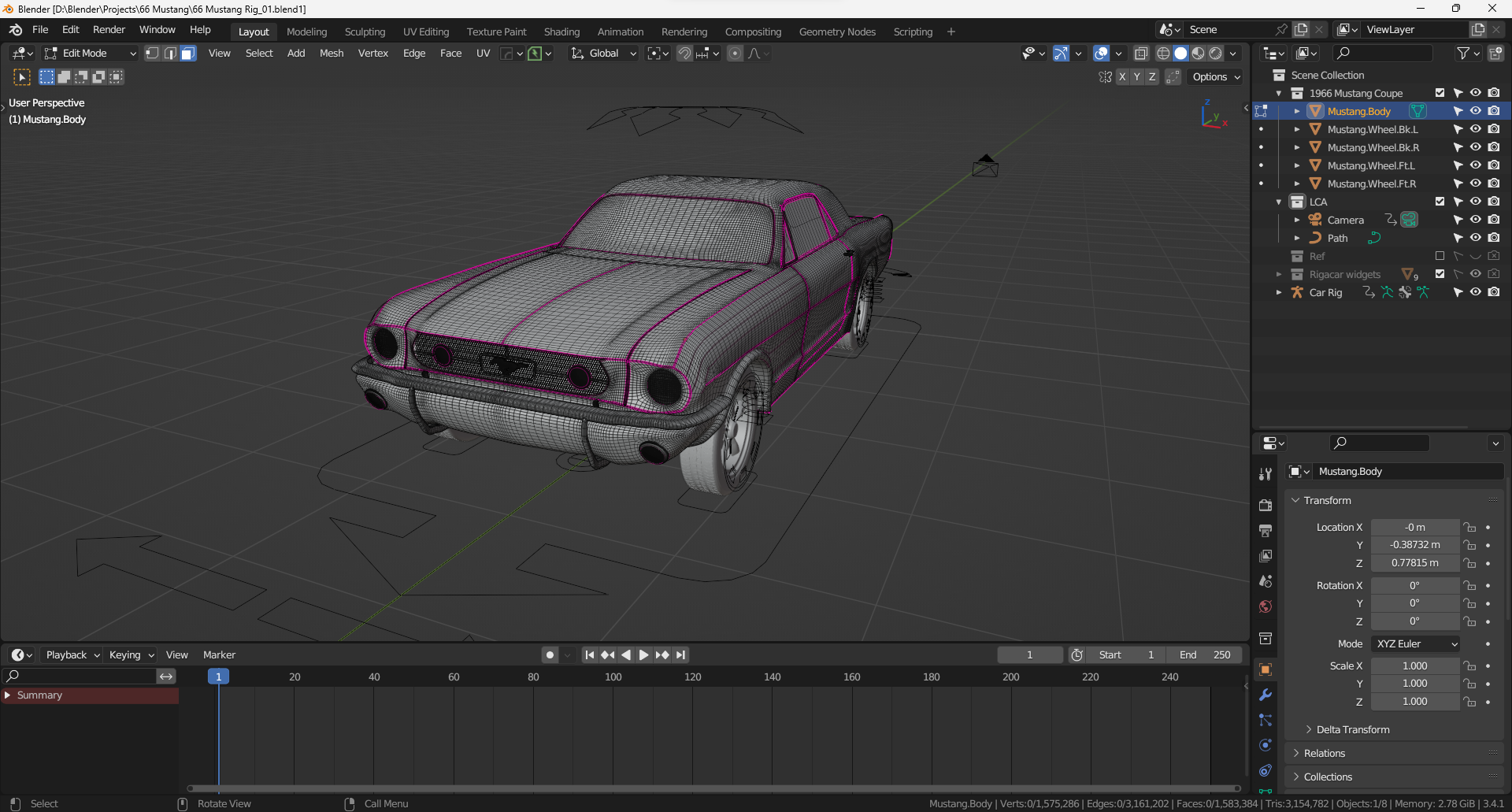Open XYZ Euler rotation mode dropdown
Image resolution: width=1512 pixels, height=812 pixels.
coord(1416,644)
